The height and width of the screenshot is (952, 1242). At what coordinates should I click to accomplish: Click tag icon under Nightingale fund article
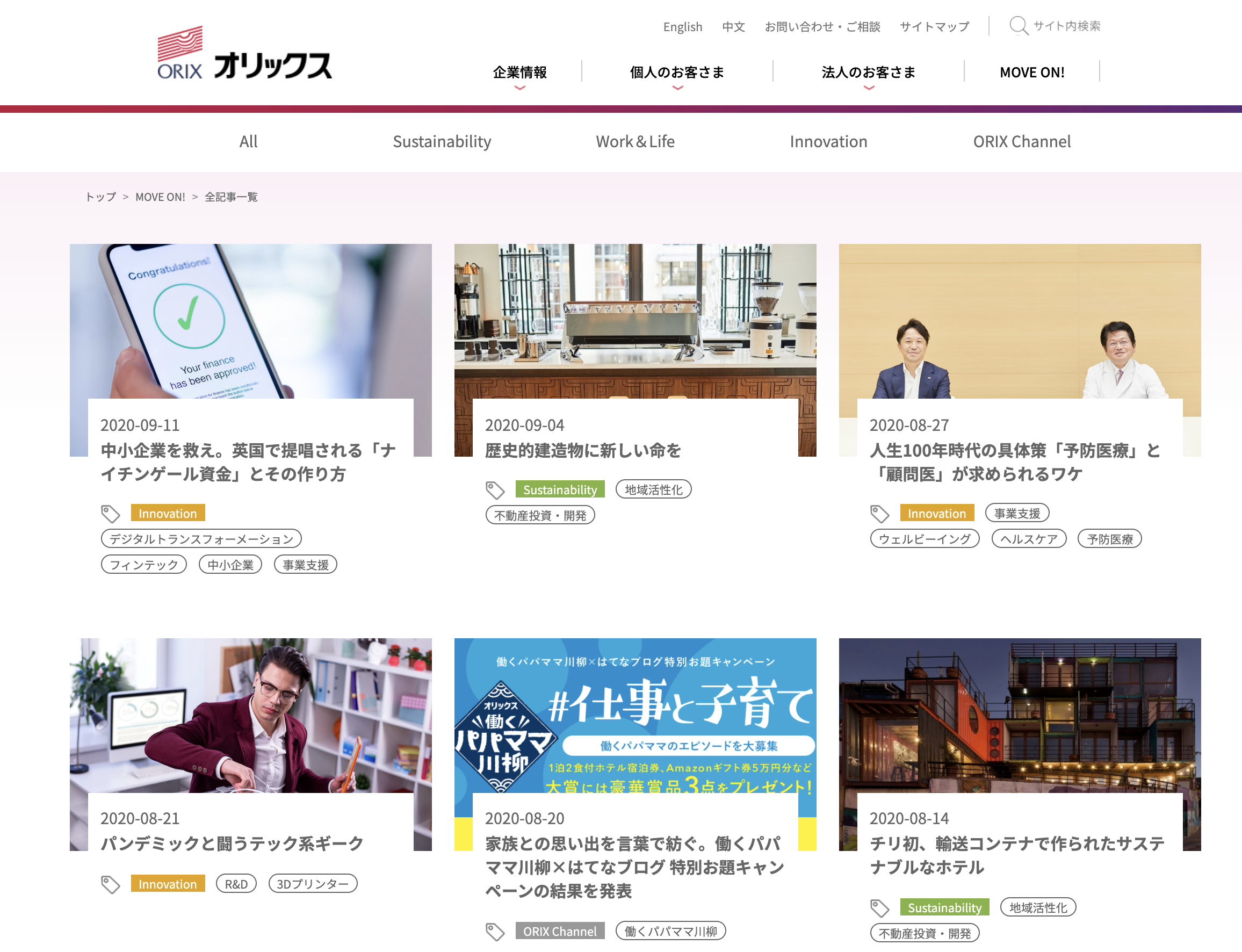pyautogui.click(x=111, y=514)
